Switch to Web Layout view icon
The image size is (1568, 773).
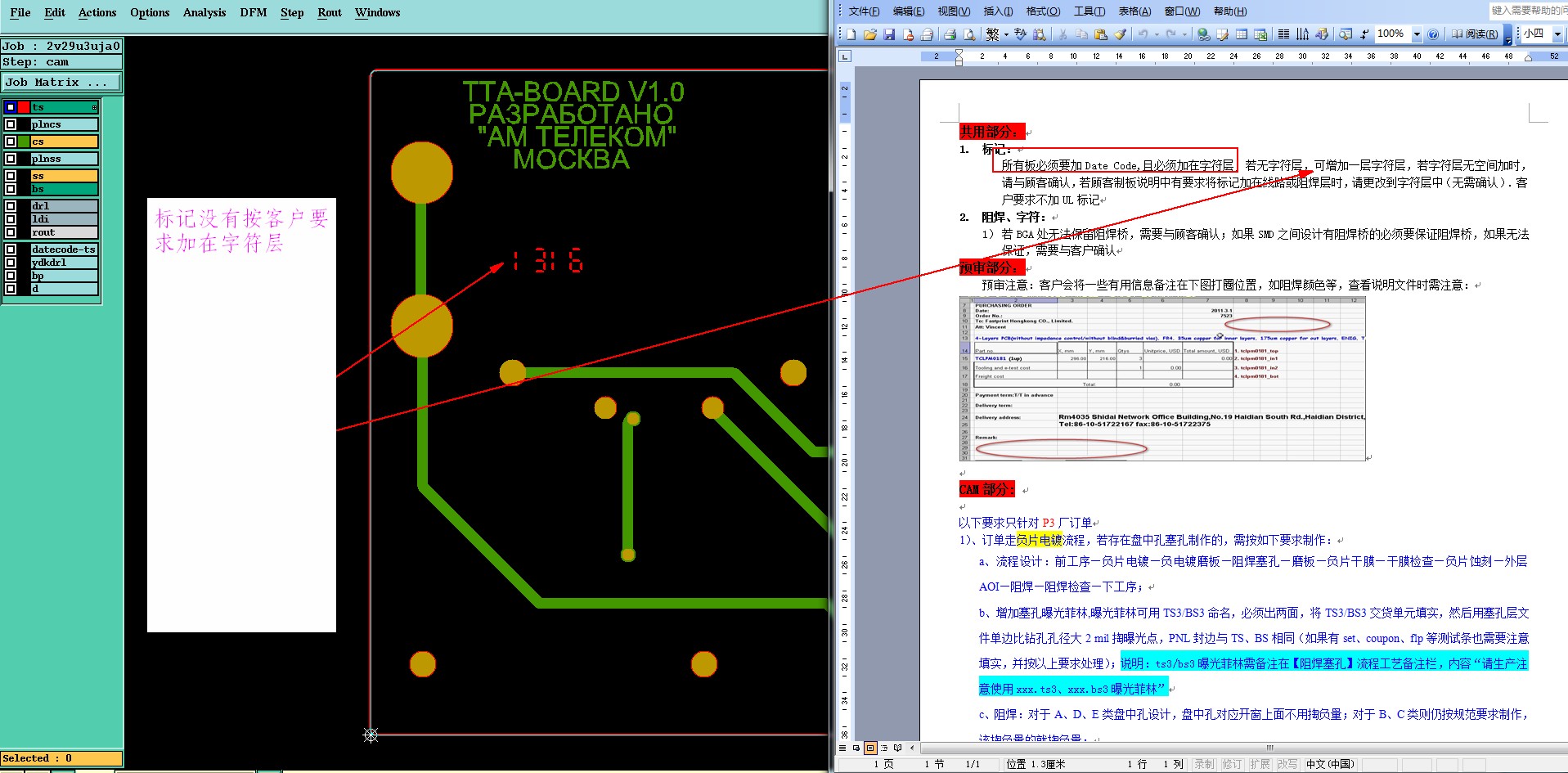pyautogui.click(x=856, y=748)
